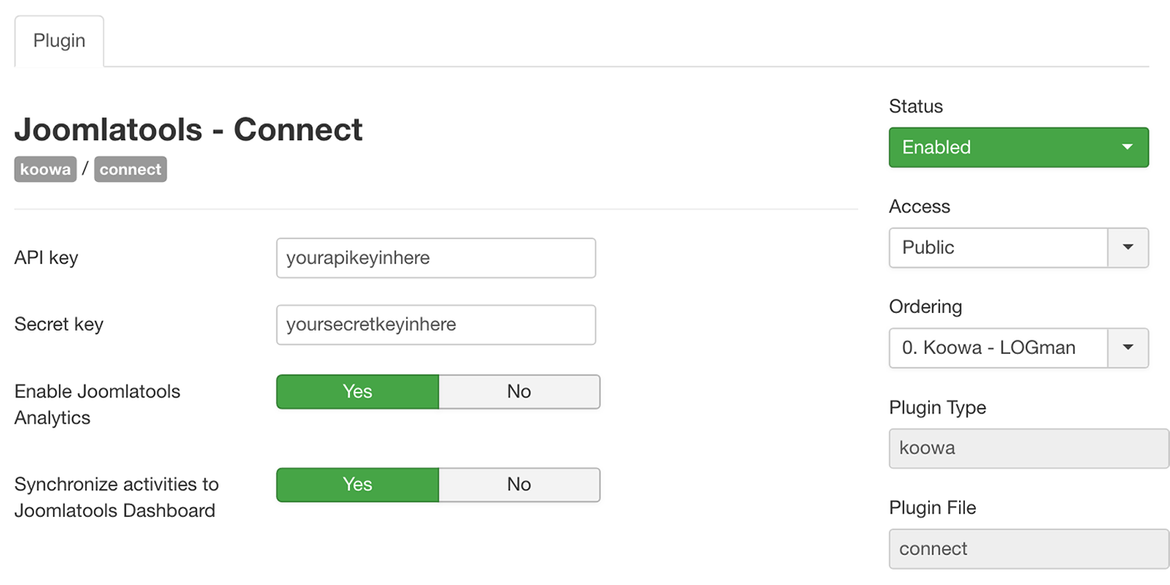
Task: Click the Enable Joomlatools Analytics label
Action: (97, 404)
